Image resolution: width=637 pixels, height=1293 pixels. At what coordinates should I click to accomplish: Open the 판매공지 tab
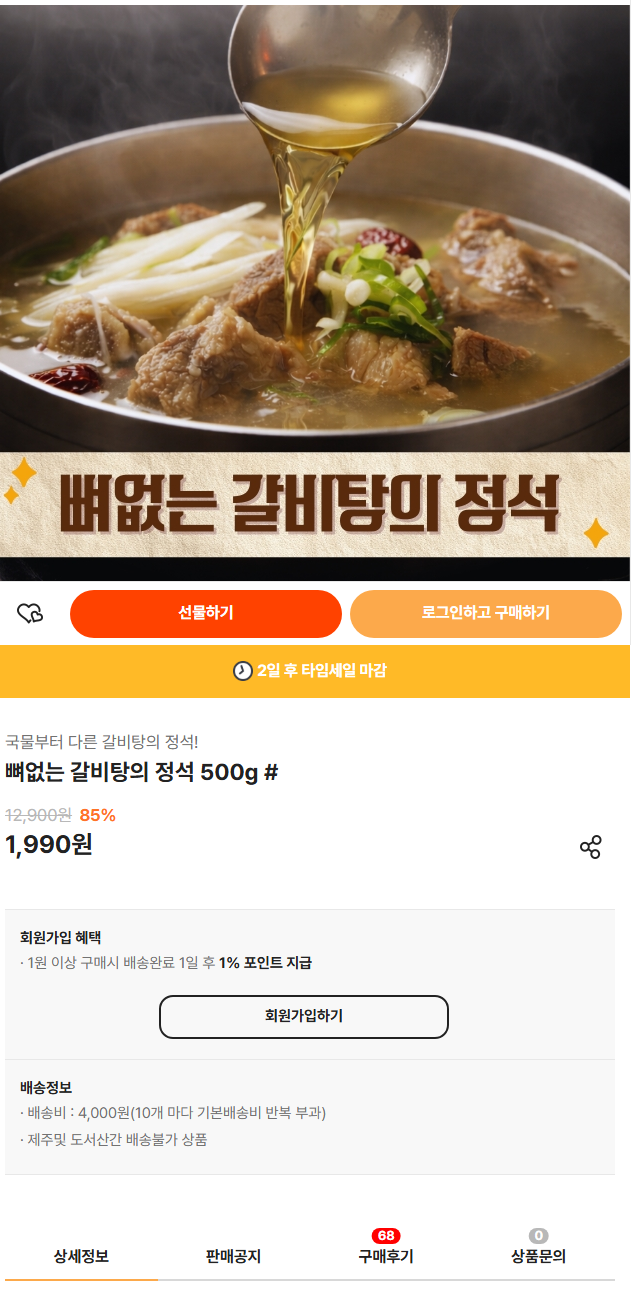233,1257
